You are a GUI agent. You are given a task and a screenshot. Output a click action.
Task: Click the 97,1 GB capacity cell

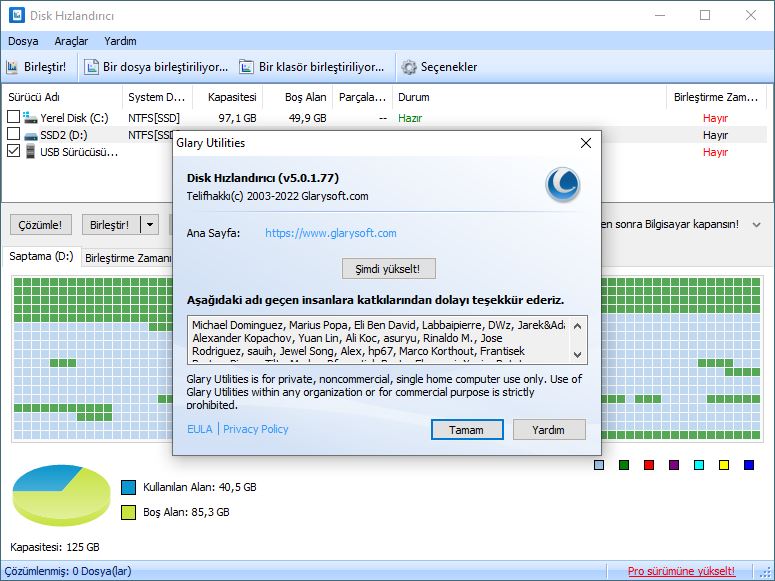pyautogui.click(x=237, y=118)
